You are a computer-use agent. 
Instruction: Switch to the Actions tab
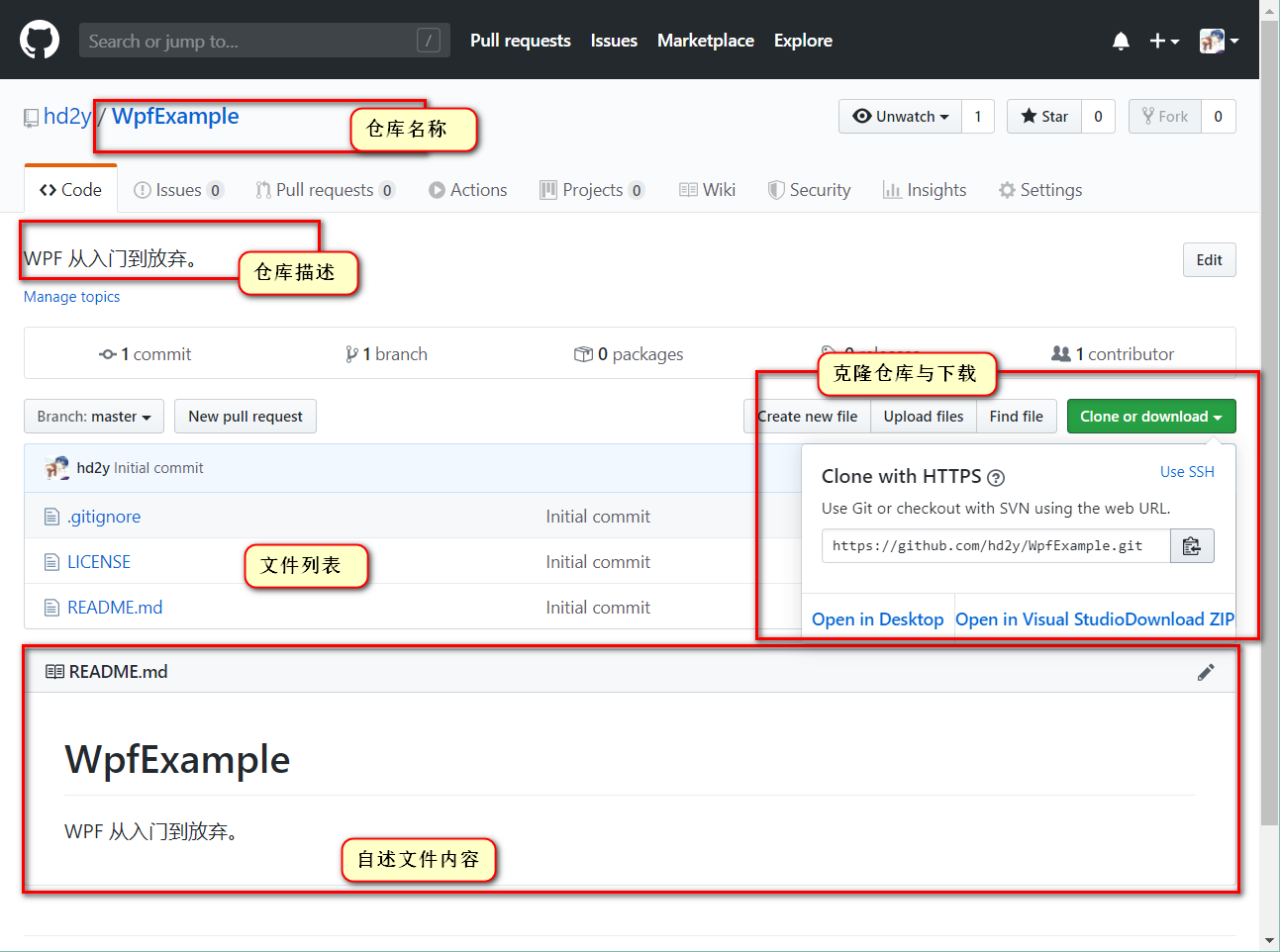pos(467,190)
